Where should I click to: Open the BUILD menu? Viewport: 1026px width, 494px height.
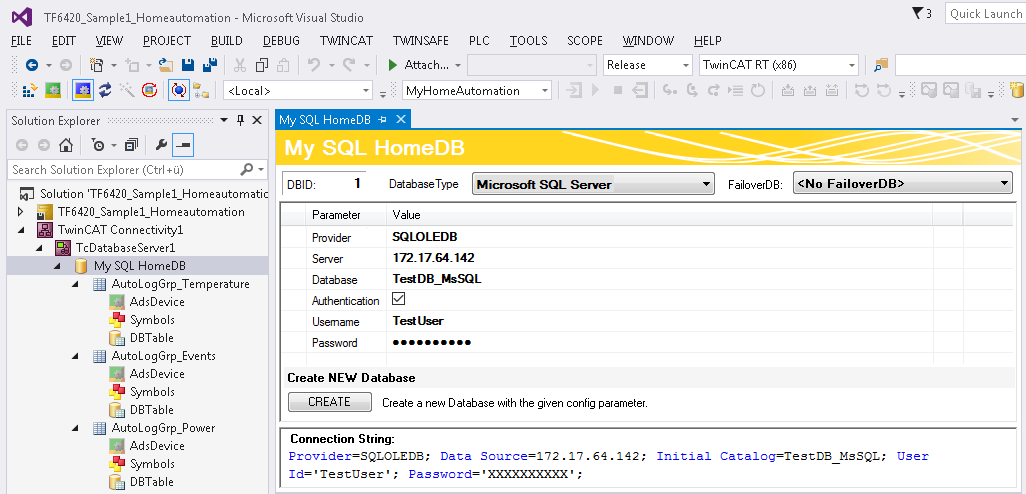click(x=227, y=41)
